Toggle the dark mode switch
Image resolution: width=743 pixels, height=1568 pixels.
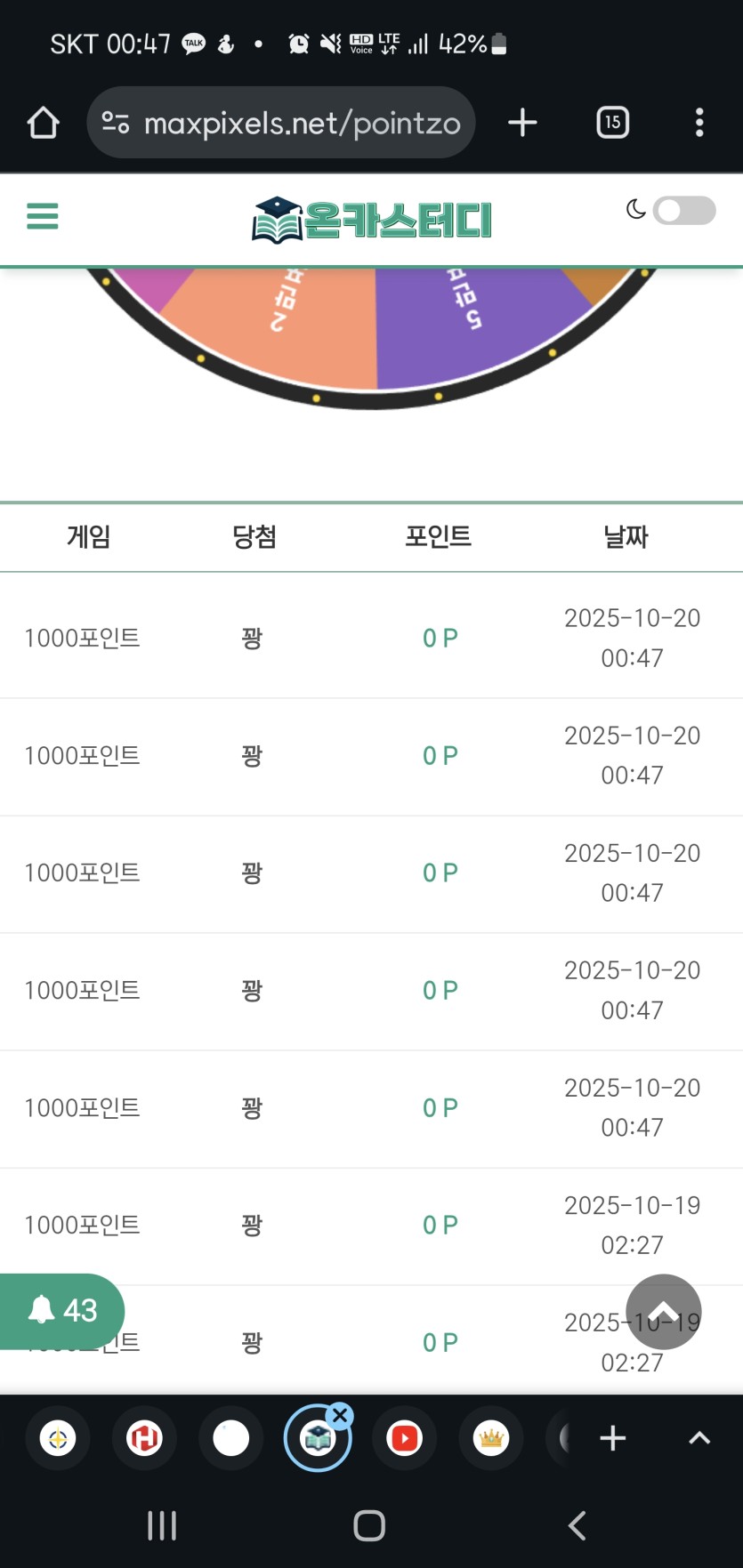pyautogui.click(x=682, y=211)
